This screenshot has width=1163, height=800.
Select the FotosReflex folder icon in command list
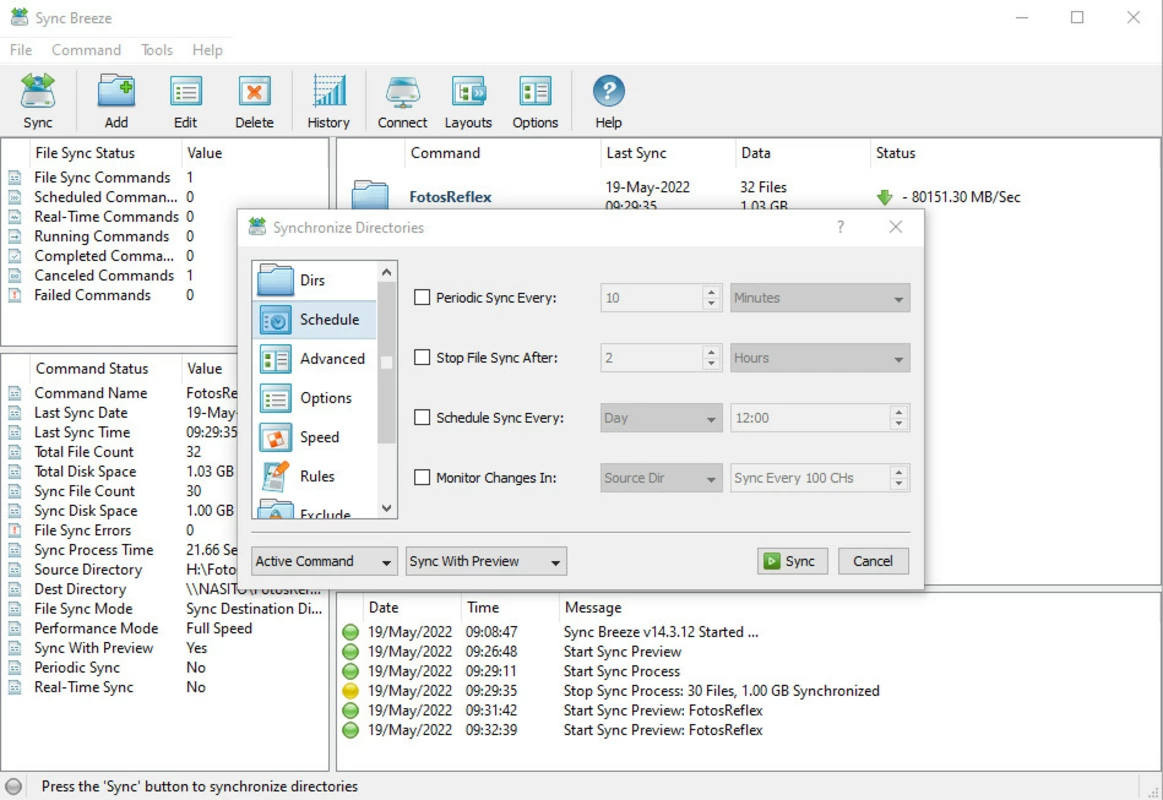click(x=370, y=196)
